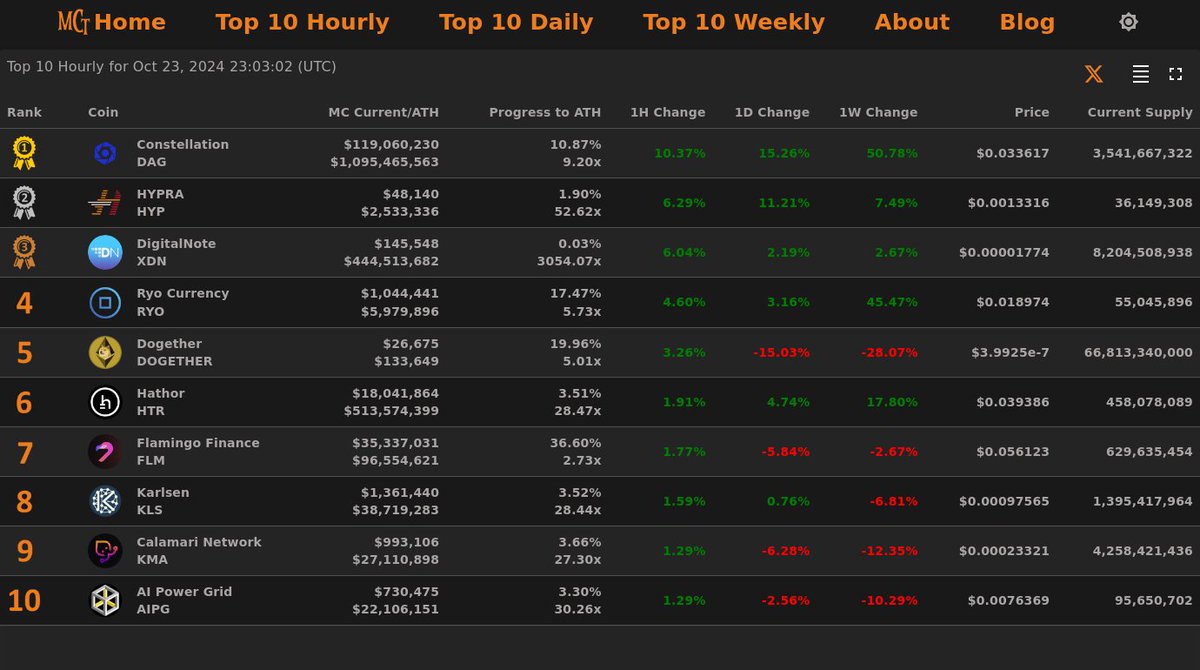
Task: Click Dogether's -15.03% 1D change
Action: pyautogui.click(x=781, y=352)
